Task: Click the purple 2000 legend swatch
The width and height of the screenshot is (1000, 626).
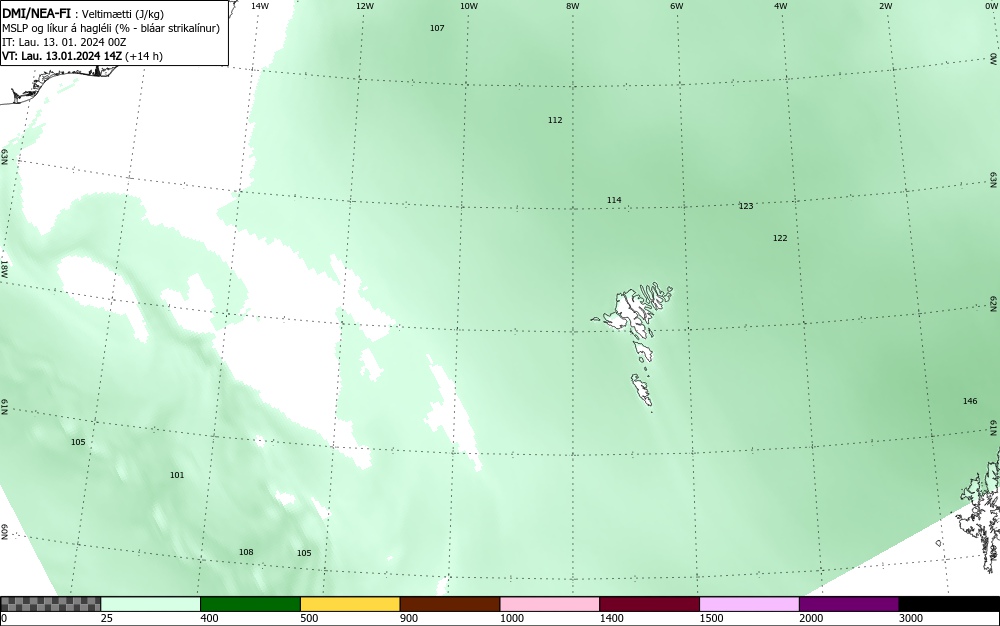Action: (x=849, y=604)
